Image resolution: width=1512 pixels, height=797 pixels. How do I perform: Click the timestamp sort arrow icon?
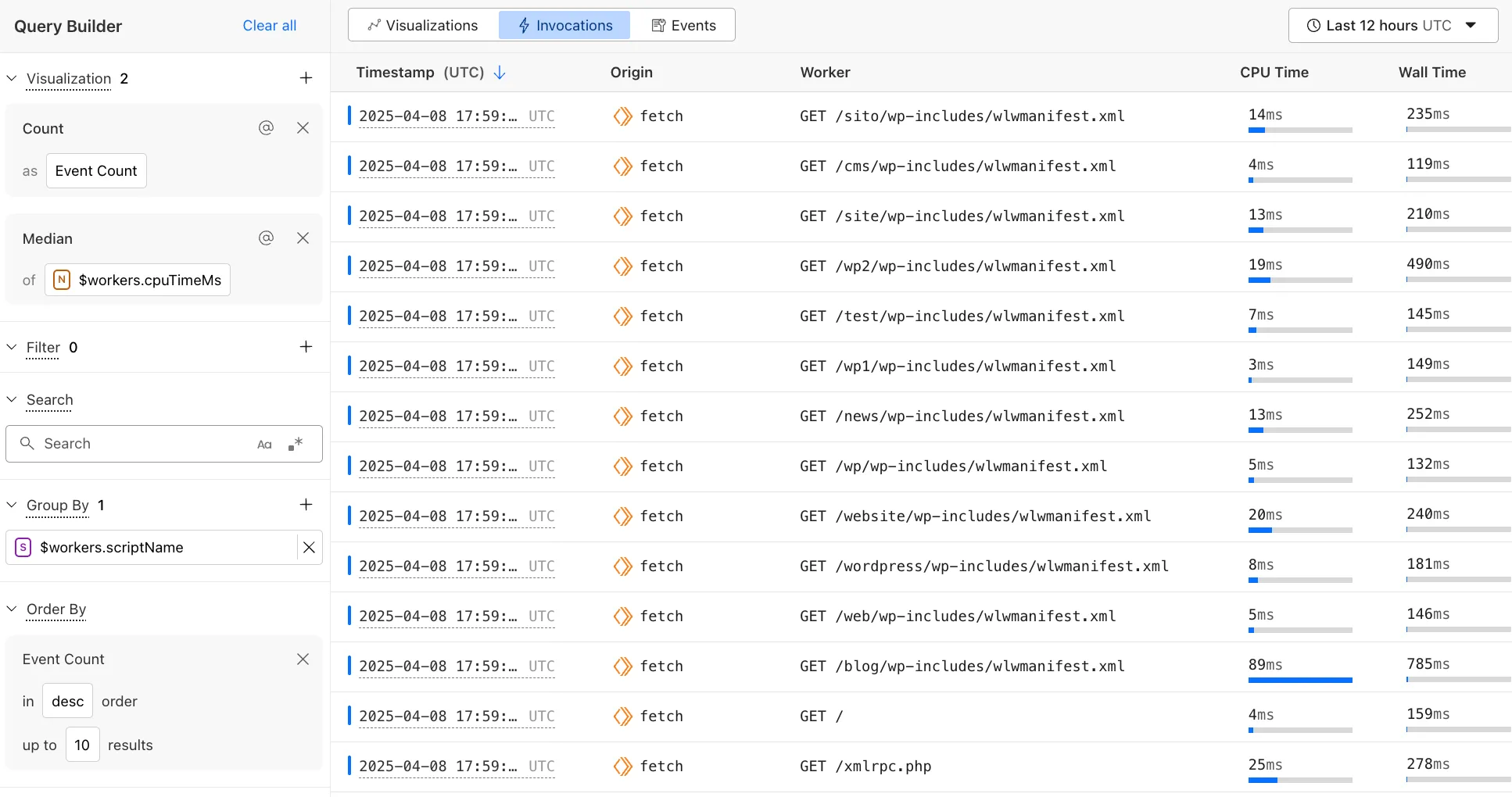click(x=500, y=73)
